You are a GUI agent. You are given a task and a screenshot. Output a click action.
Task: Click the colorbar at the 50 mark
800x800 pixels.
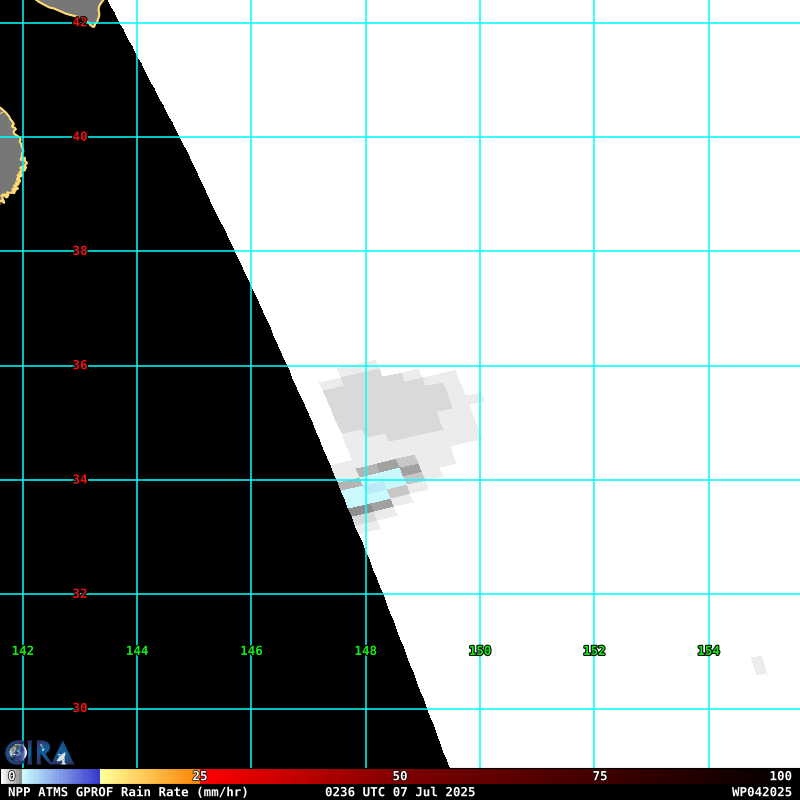click(x=400, y=776)
